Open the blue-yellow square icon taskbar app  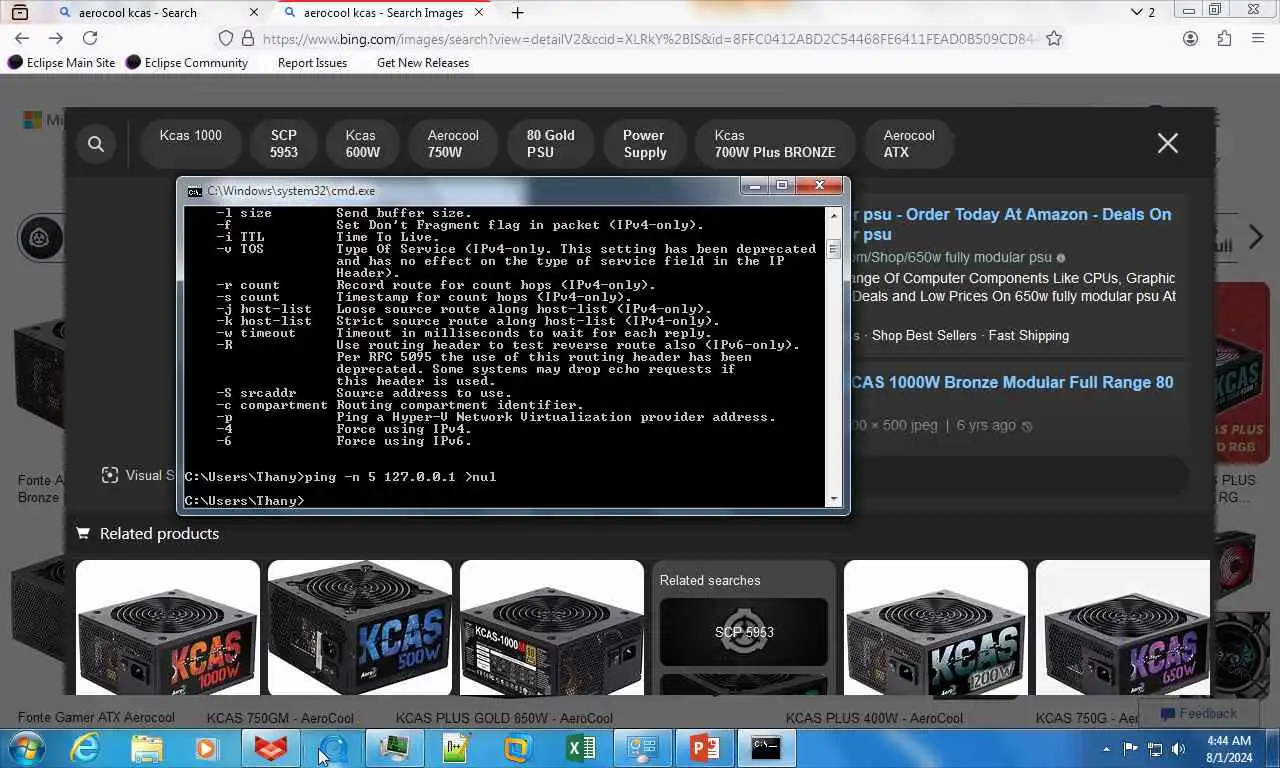tap(518, 748)
